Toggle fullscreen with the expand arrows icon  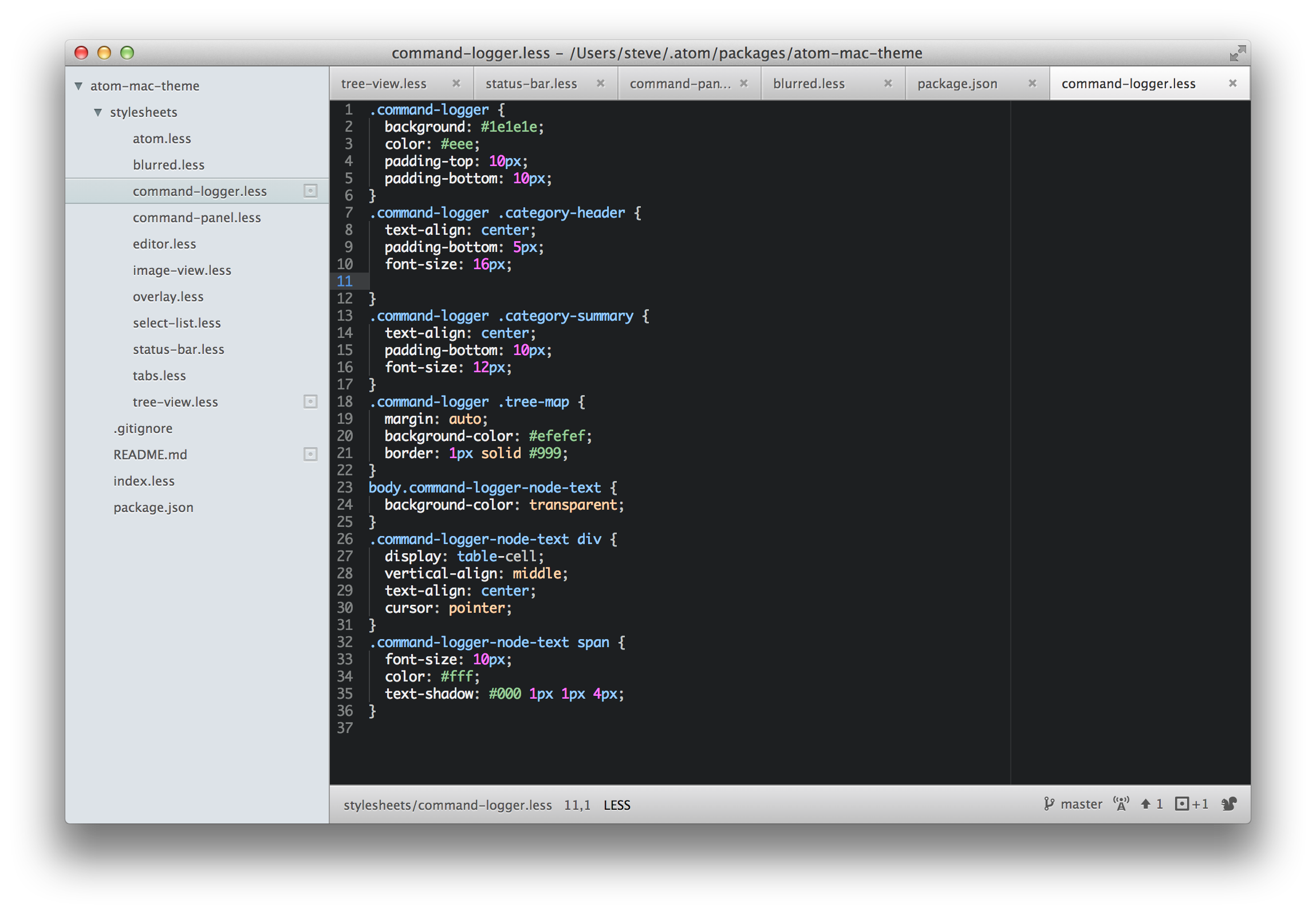click(1238, 53)
